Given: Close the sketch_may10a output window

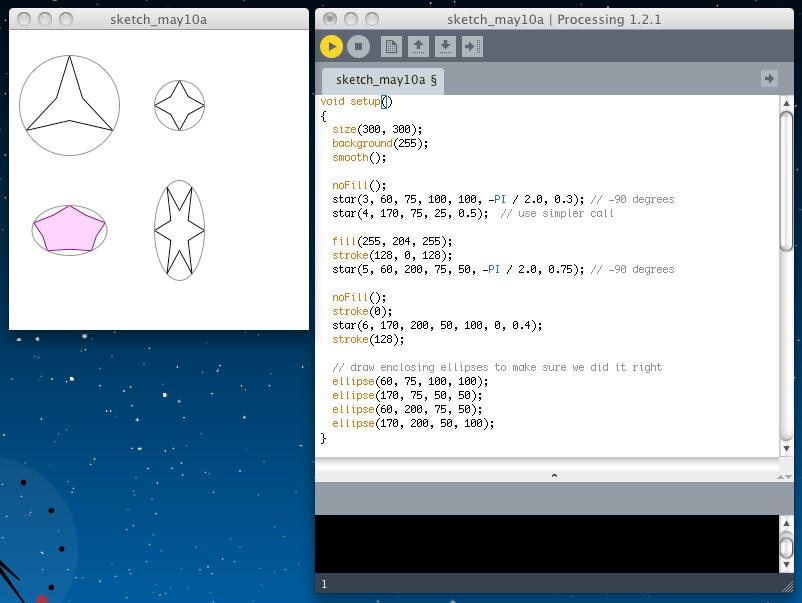Looking at the screenshot, I should click(24, 19).
